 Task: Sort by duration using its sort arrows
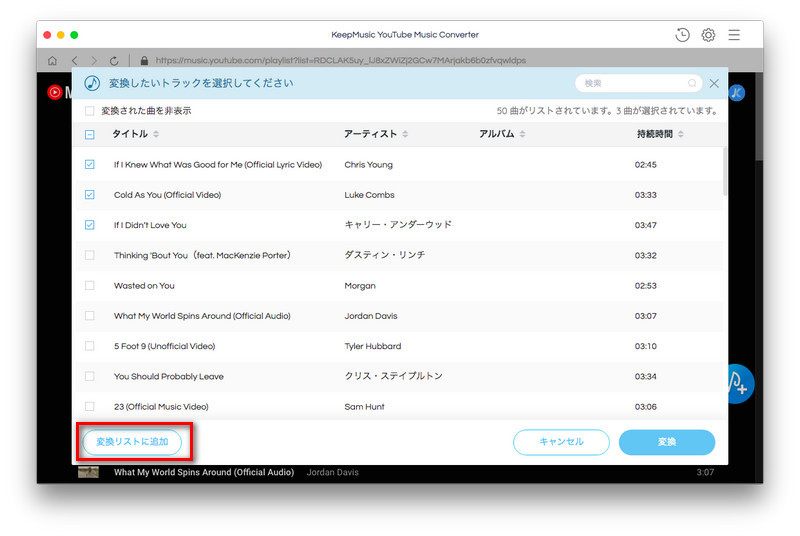click(x=681, y=134)
